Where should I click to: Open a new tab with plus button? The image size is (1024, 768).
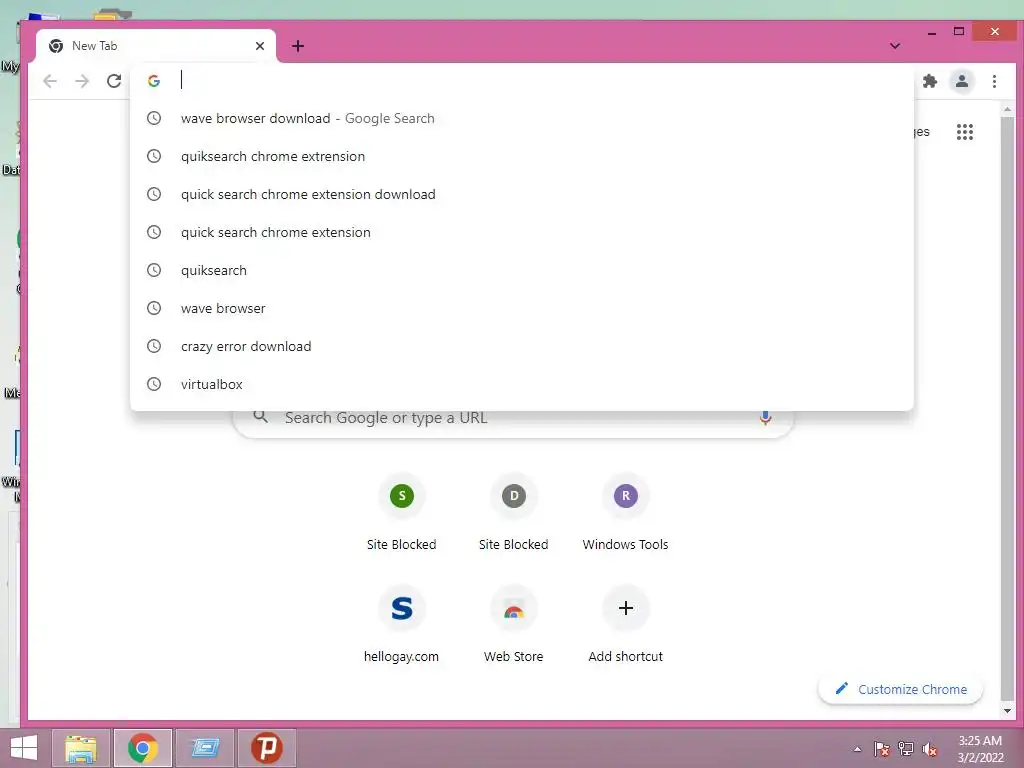tap(298, 46)
